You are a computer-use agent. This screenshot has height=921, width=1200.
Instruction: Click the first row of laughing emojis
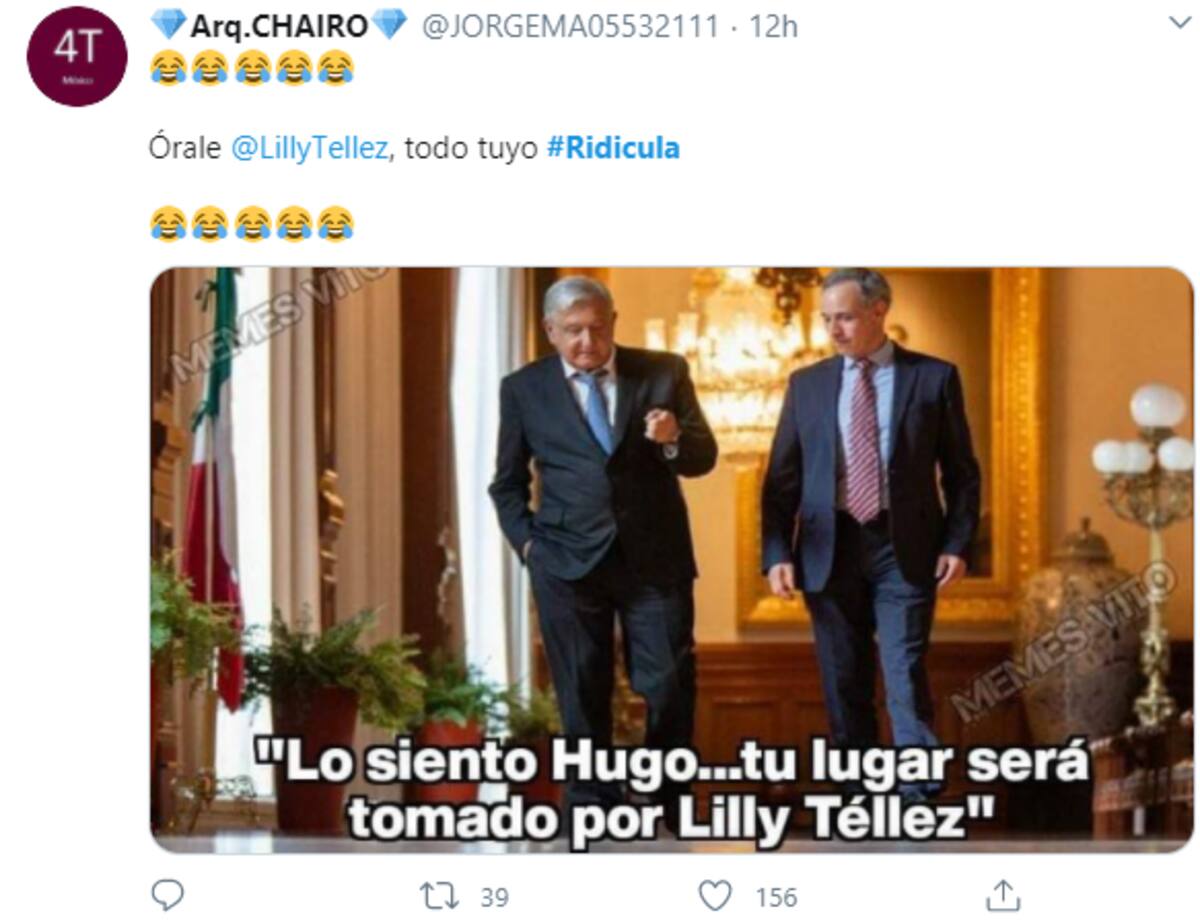coord(252,69)
